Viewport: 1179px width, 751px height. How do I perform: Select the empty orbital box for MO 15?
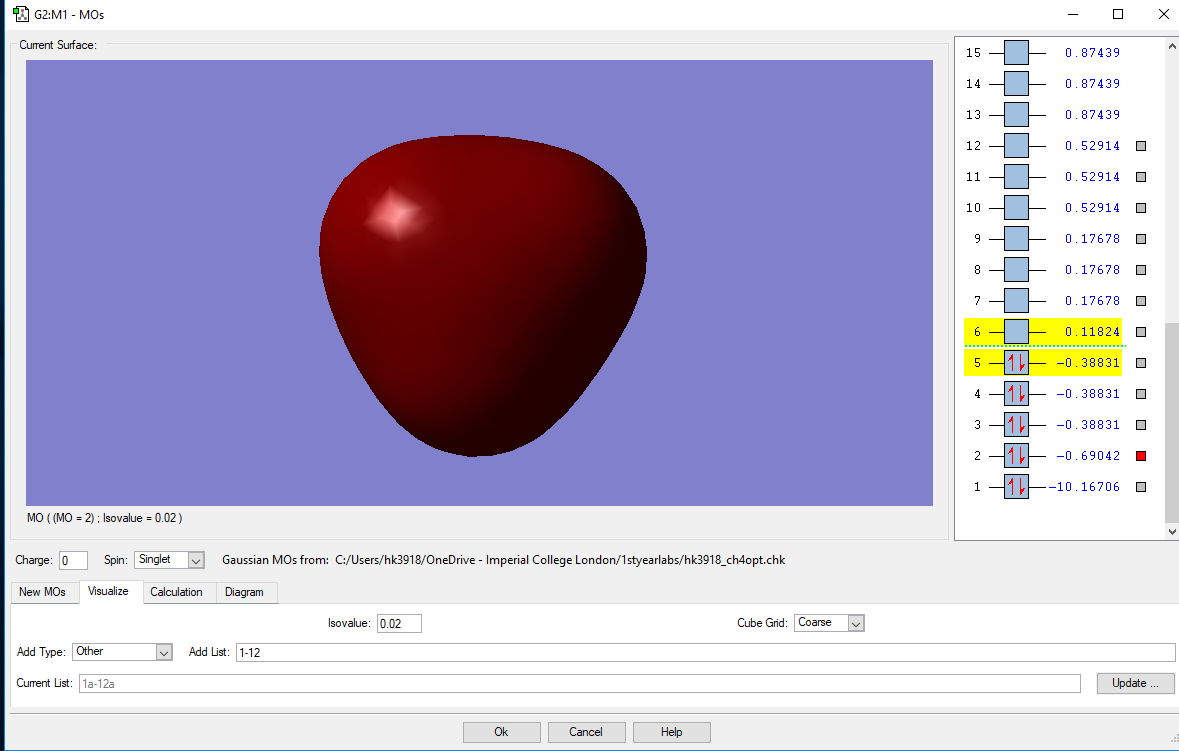click(1016, 53)
